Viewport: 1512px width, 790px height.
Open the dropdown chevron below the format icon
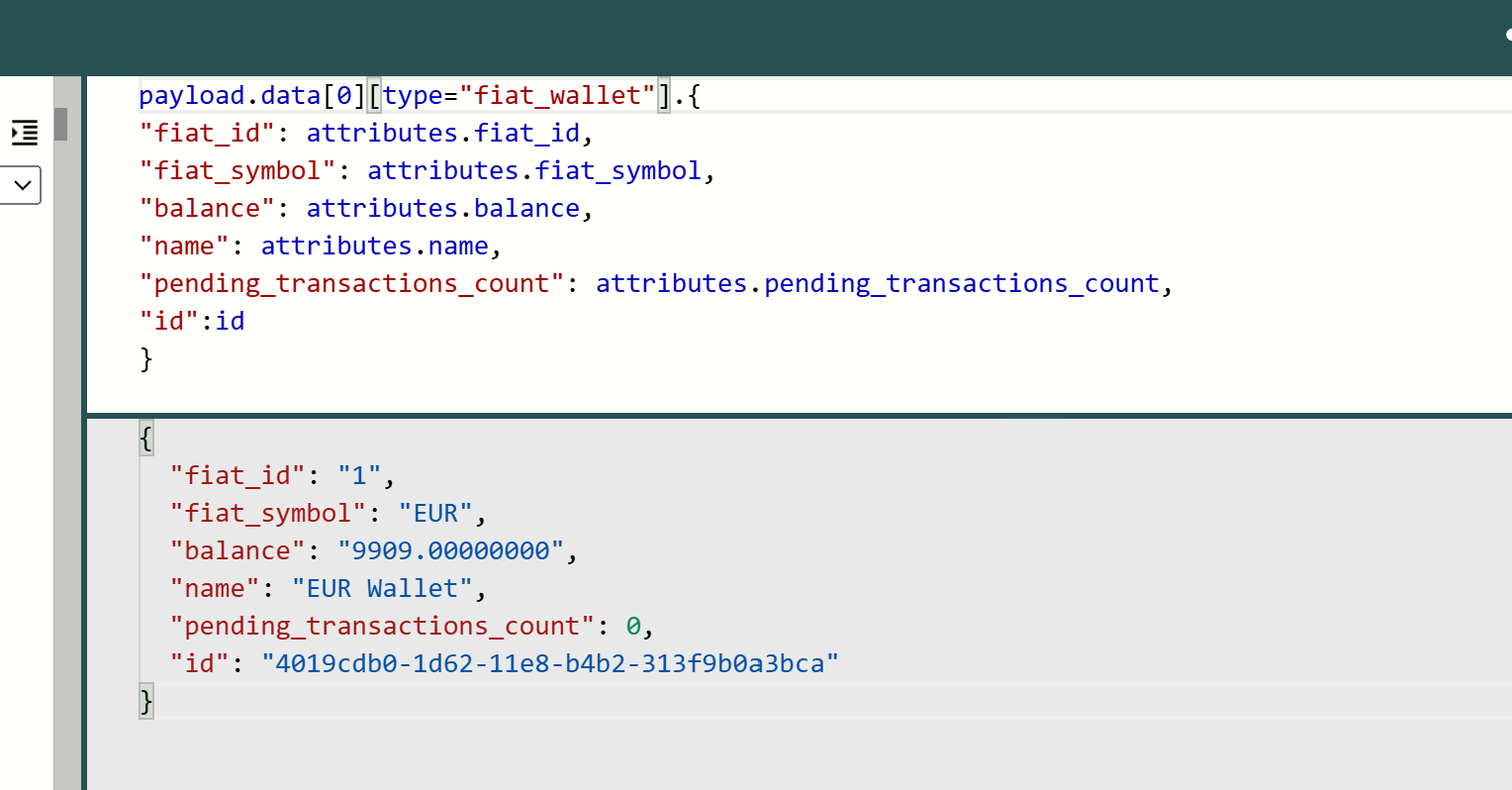21,185
